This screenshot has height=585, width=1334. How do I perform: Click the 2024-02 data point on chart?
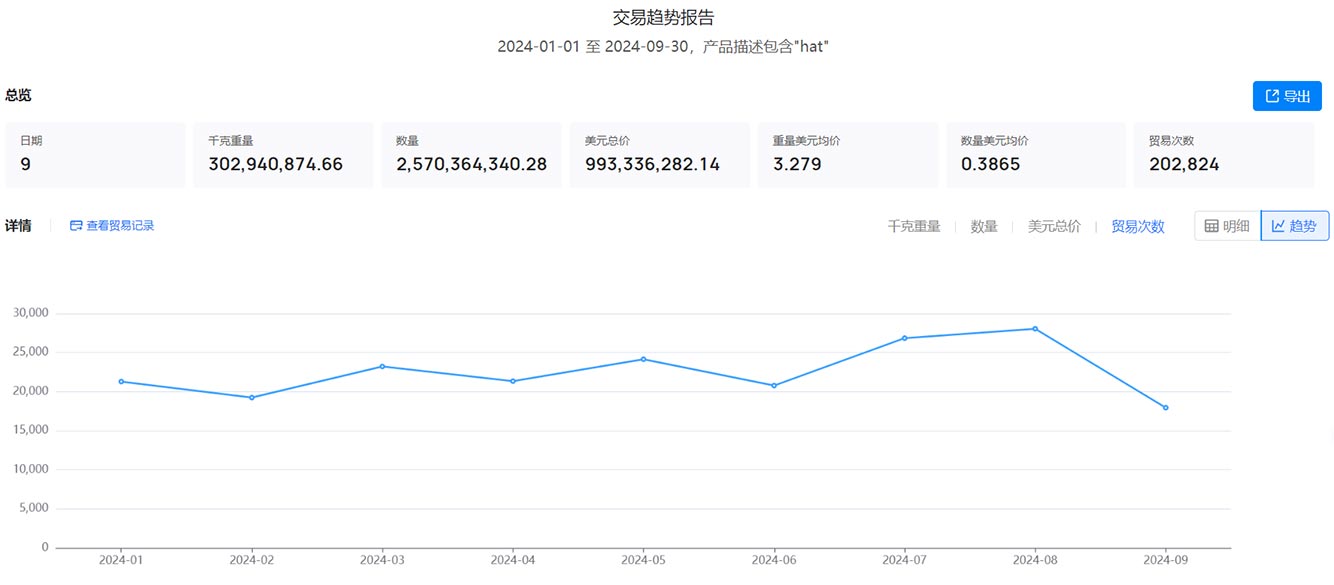pos(251,397)
